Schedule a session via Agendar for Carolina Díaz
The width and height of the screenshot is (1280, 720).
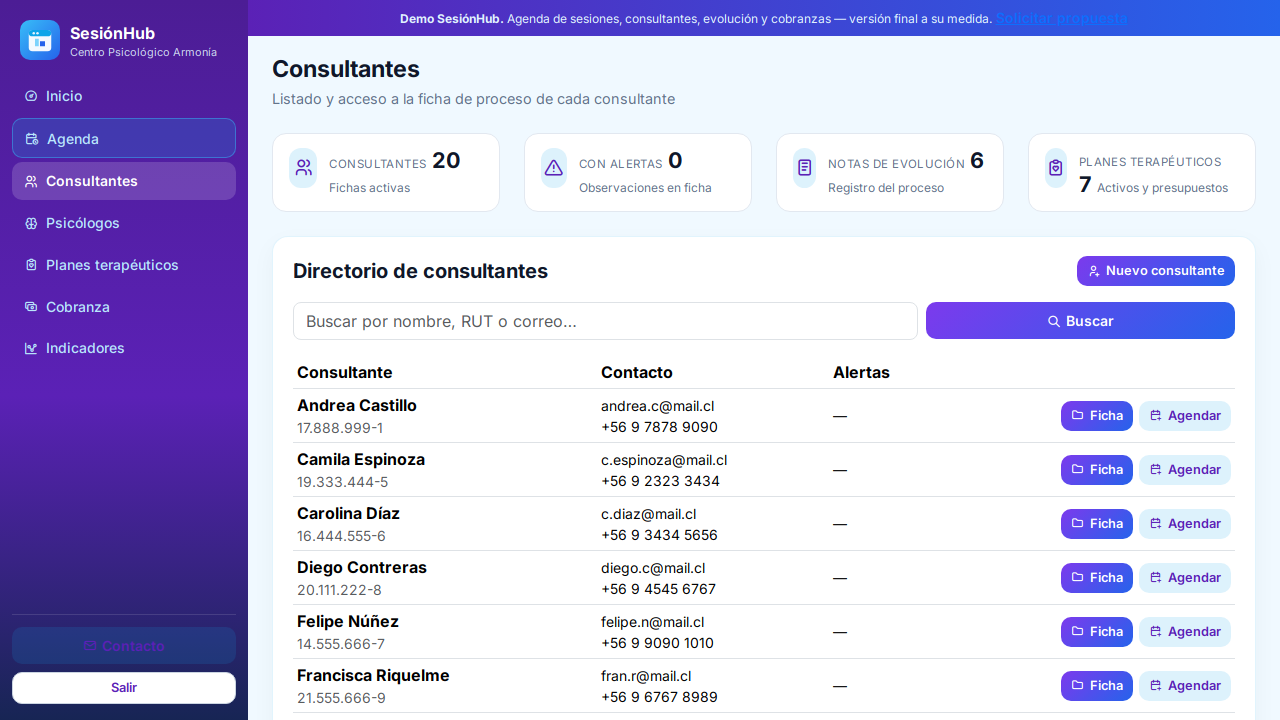(x=1185, y=524)
